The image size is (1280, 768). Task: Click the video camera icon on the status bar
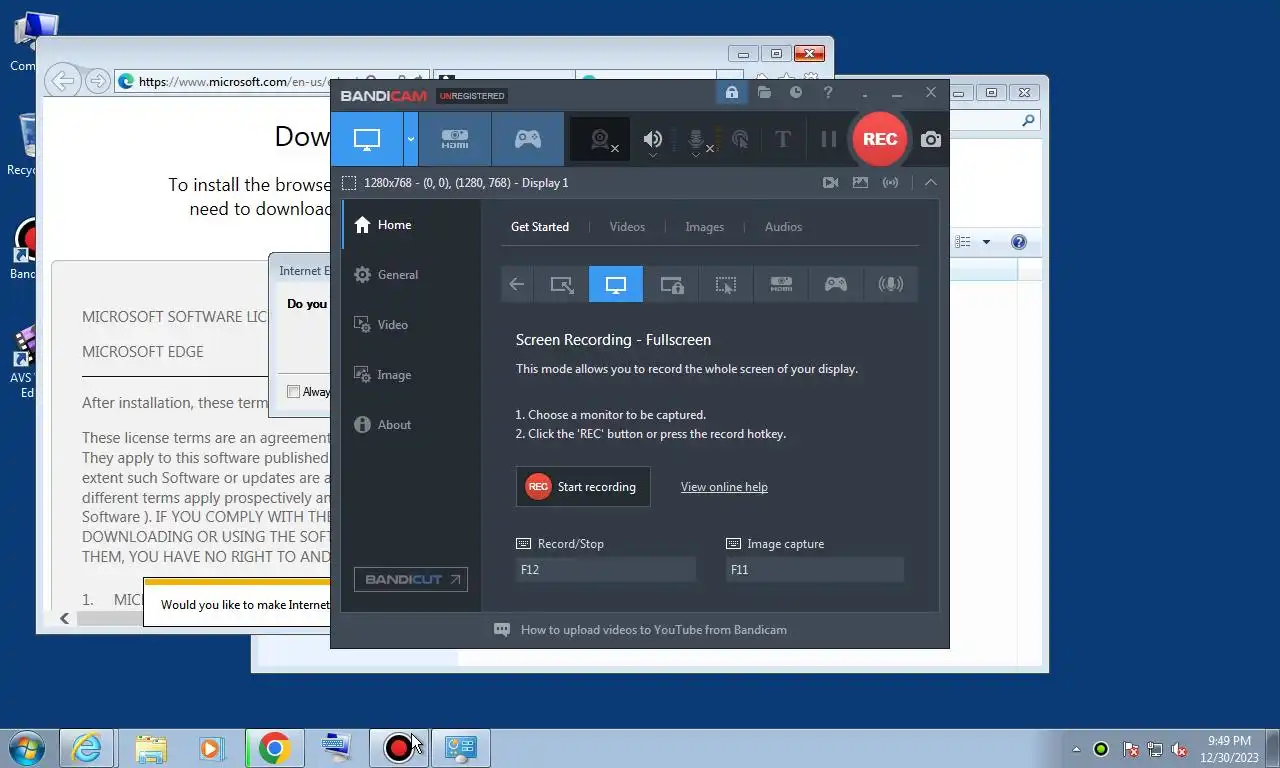pos(830,183)
